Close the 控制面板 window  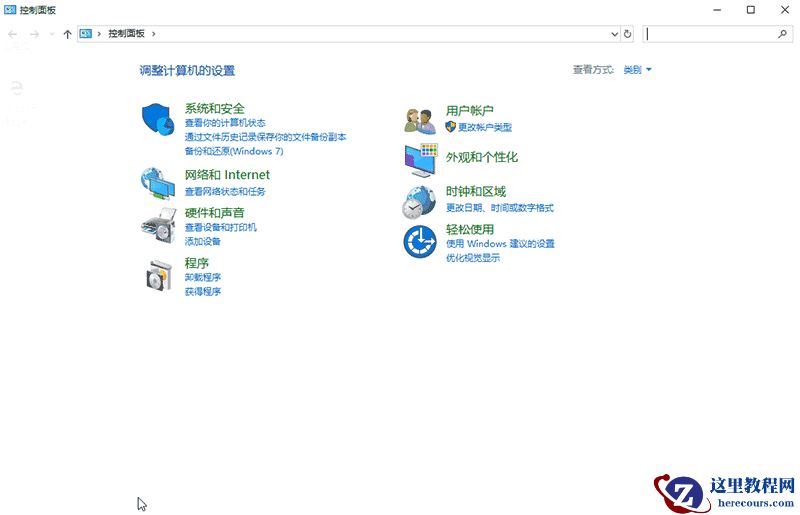coord(785,10)
